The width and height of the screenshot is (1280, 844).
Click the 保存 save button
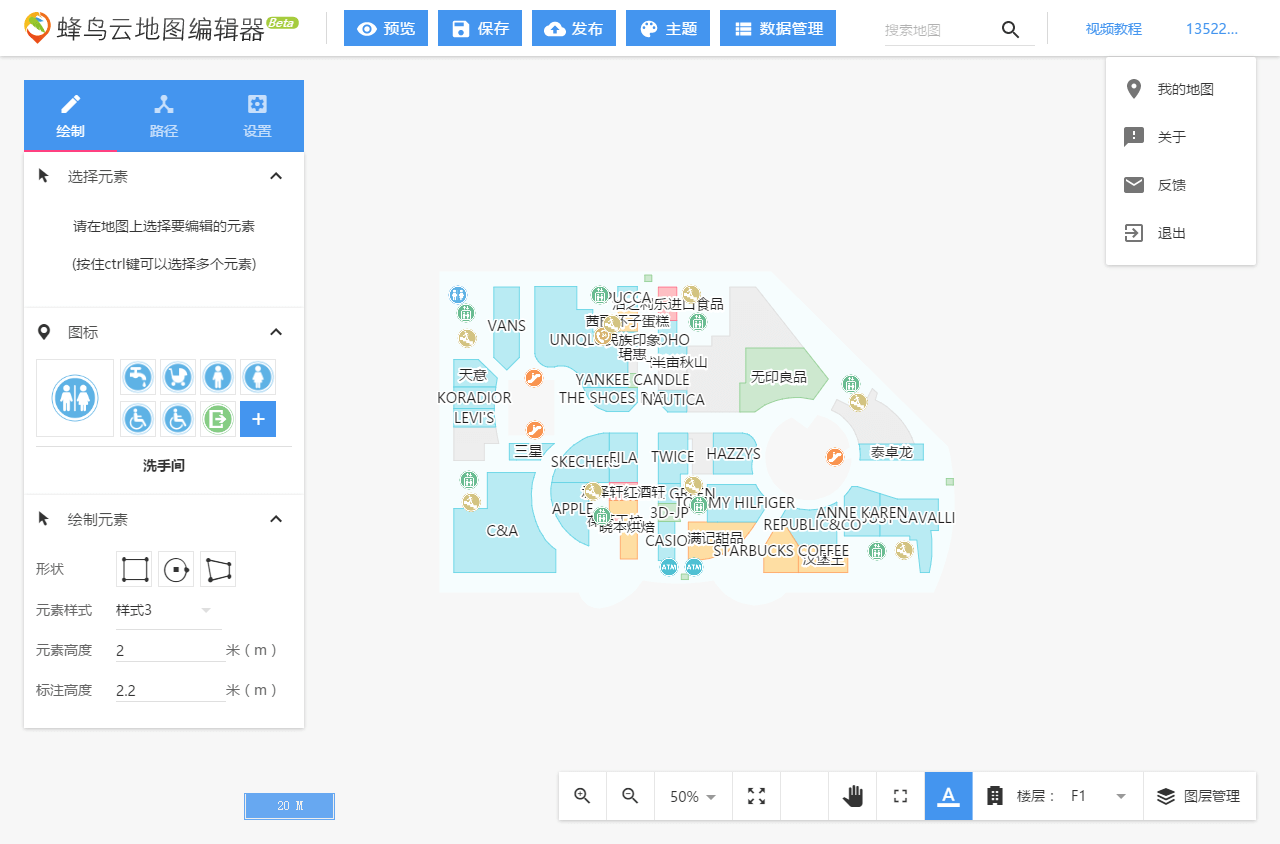[x=480, y=29]
